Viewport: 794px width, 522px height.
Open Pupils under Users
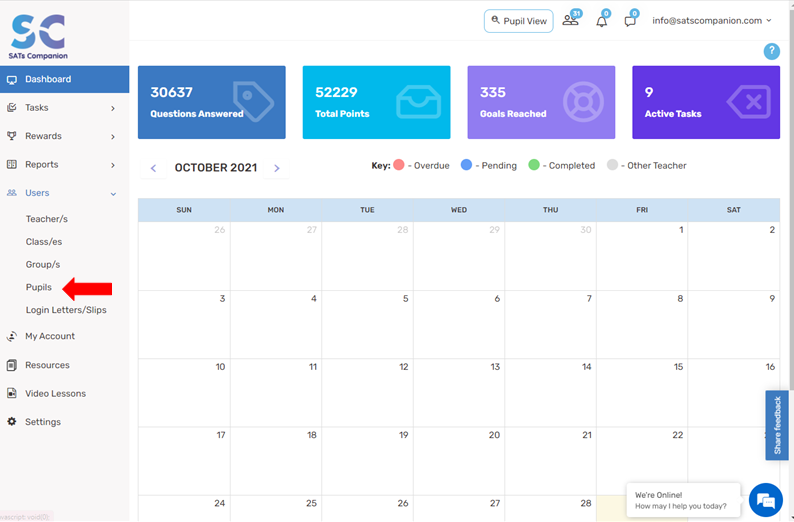pos(39,287)
